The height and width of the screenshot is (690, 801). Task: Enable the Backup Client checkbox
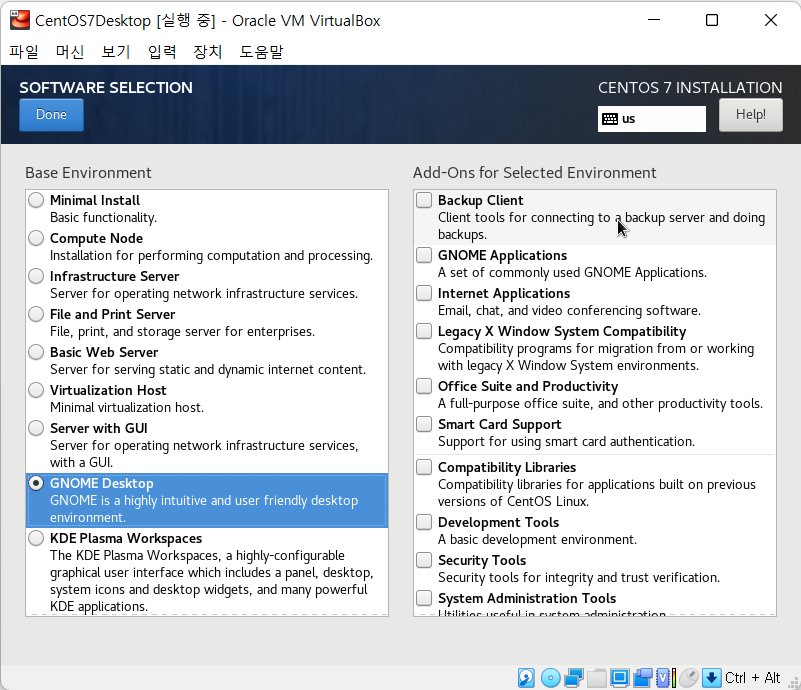(424, 200)
